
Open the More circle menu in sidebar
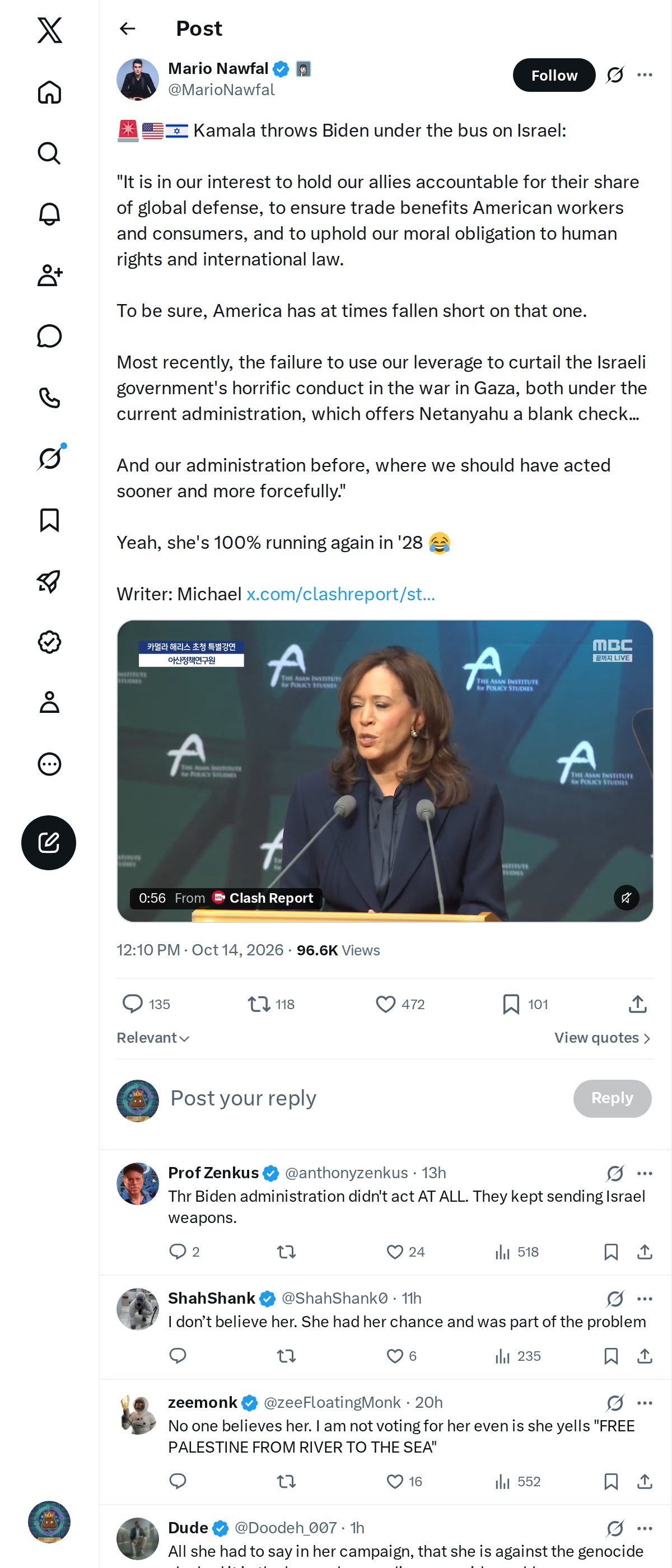click(49, 763)
